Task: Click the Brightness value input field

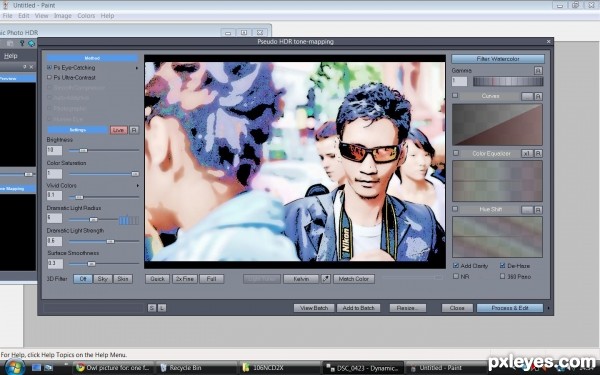Action: (54, 150)
